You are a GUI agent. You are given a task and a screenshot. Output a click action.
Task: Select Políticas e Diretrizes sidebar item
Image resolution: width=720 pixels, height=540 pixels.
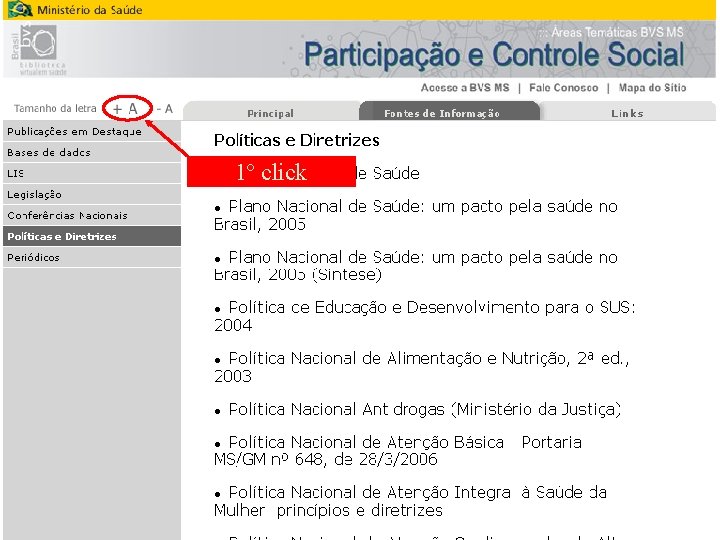click(92, 236)
